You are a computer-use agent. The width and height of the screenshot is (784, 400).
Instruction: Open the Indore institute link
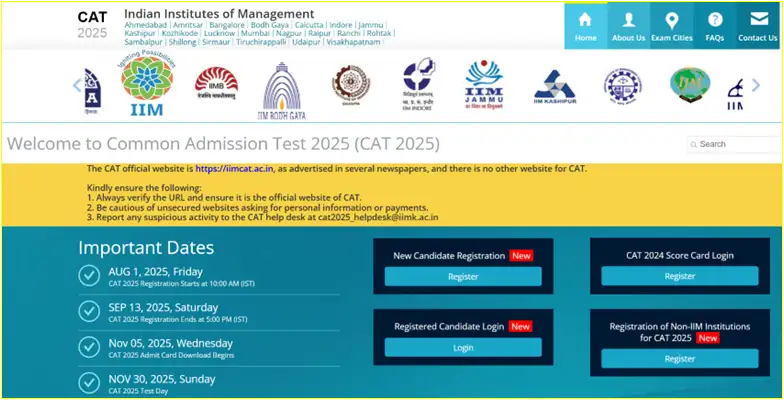pyautogui.click(x=341, y=25)
